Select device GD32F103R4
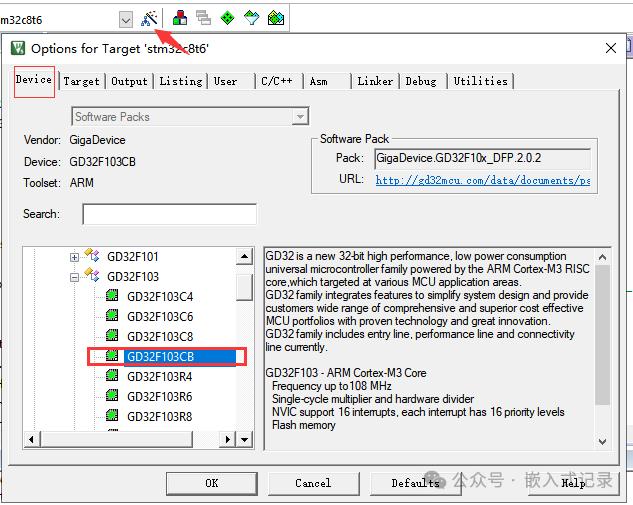Screen dimensions: 633x505 point(160,377)
